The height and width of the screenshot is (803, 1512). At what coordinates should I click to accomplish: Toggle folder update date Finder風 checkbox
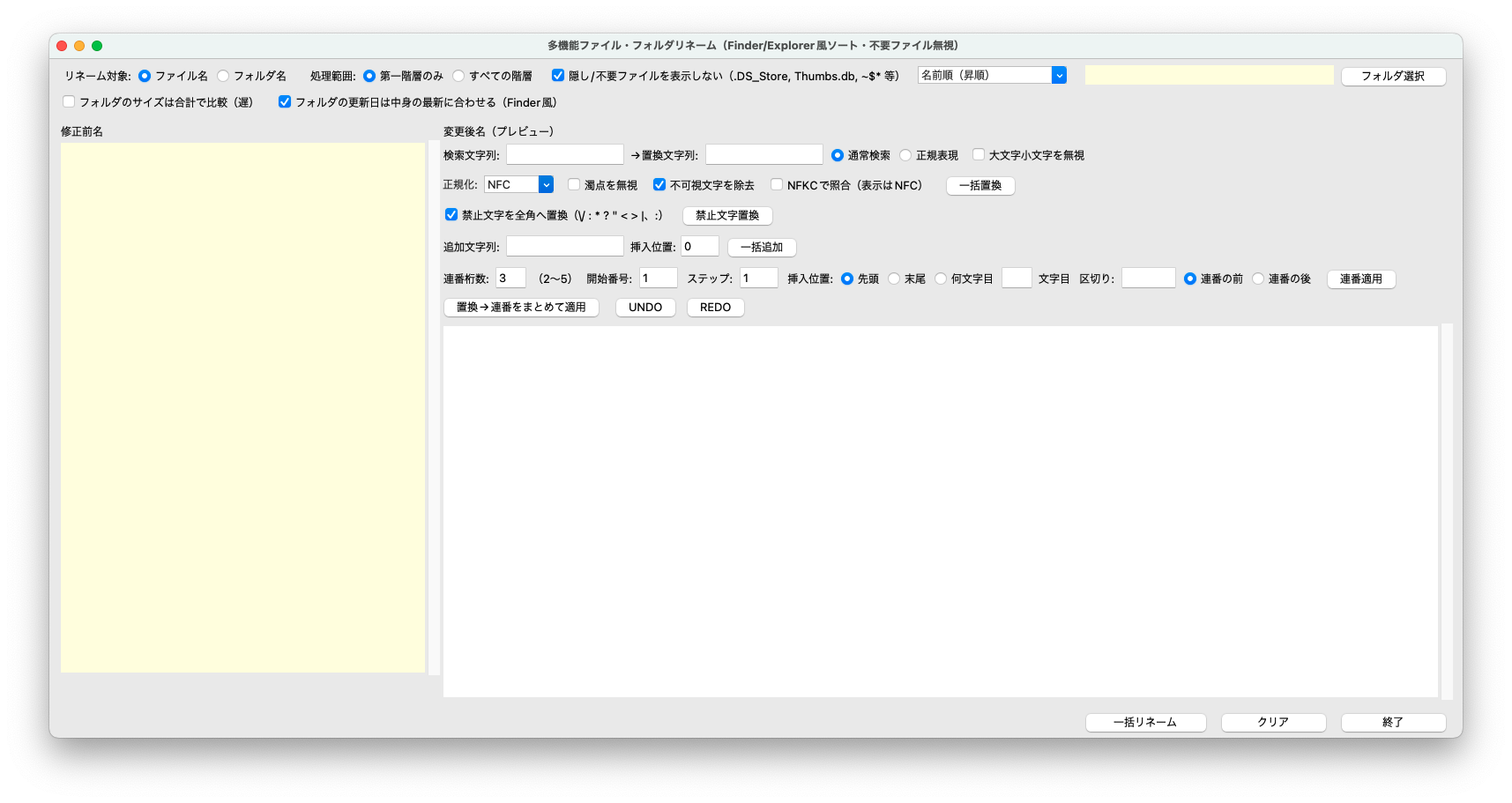coord(285,102)
